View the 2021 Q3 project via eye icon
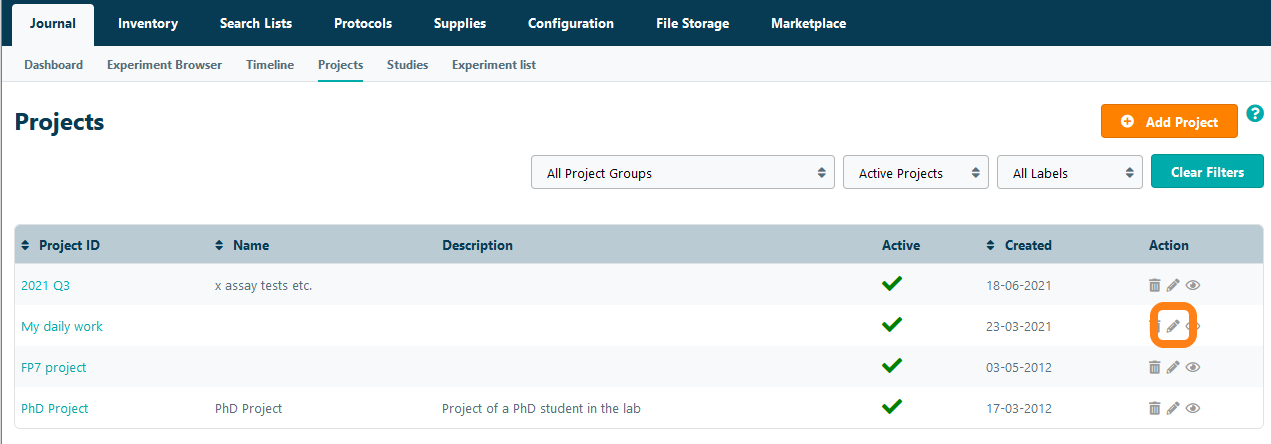The height and width of the screenshot is (444, 1271). pos(1192,285)
